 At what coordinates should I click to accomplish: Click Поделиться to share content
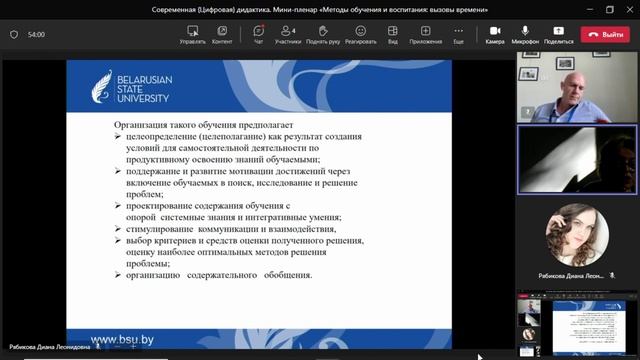click(559, 35)
